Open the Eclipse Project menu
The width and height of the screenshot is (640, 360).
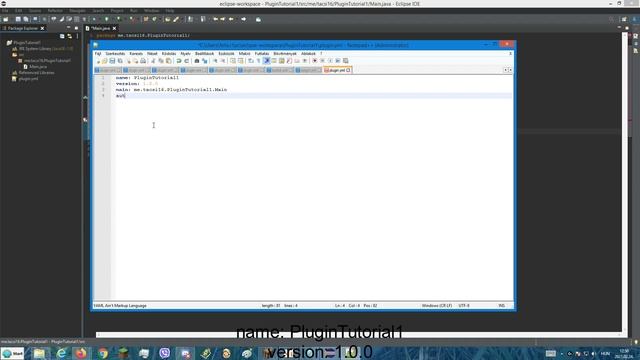click(x=117, y=11)
